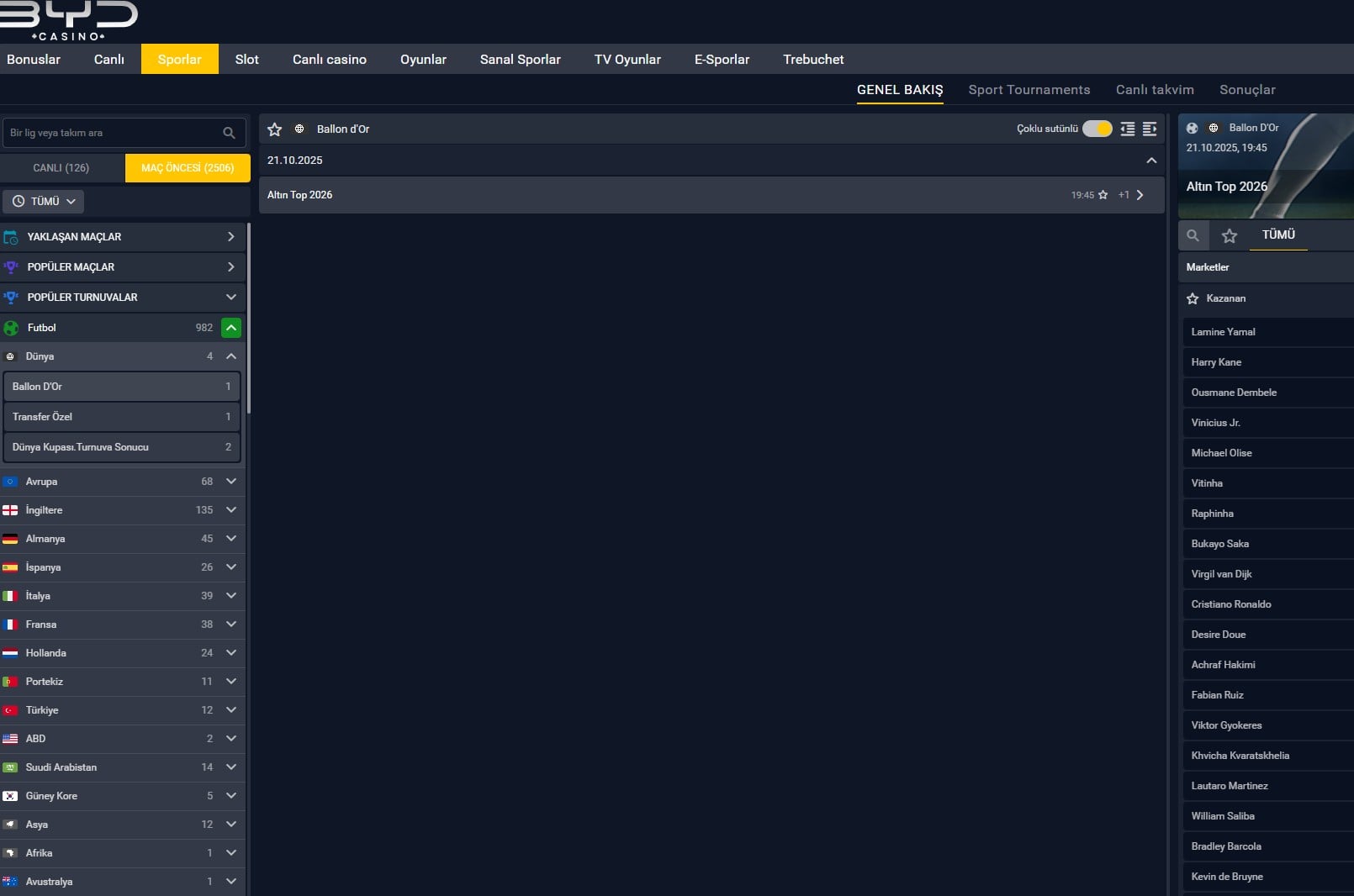Star the Altın Top 2026 event row
Image resolution: width=1354 pixels, height=896 pixels.
[1103, 195]
